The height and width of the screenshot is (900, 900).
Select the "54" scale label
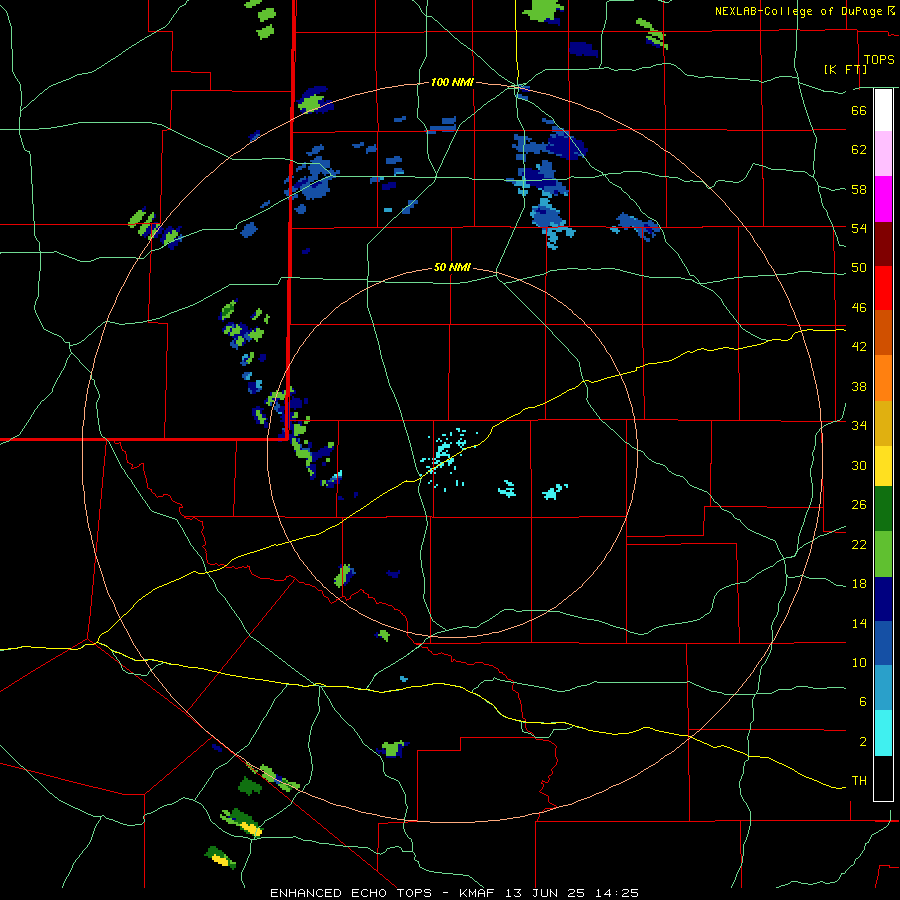point(859,228)
